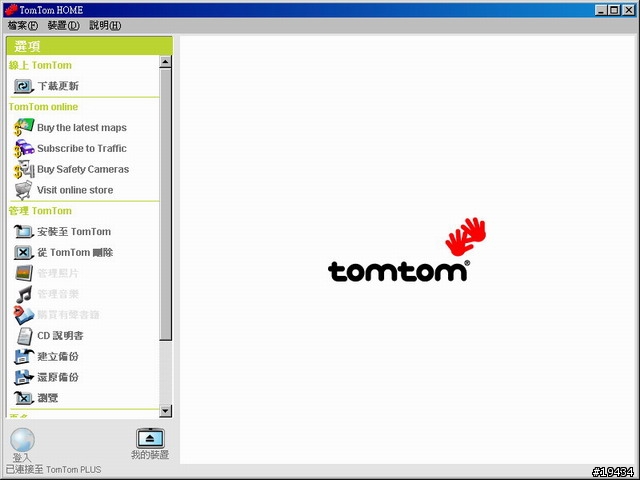Click the 管理 TomTom section header
This screenshot has height=480, width=640.
click(40, 211)
